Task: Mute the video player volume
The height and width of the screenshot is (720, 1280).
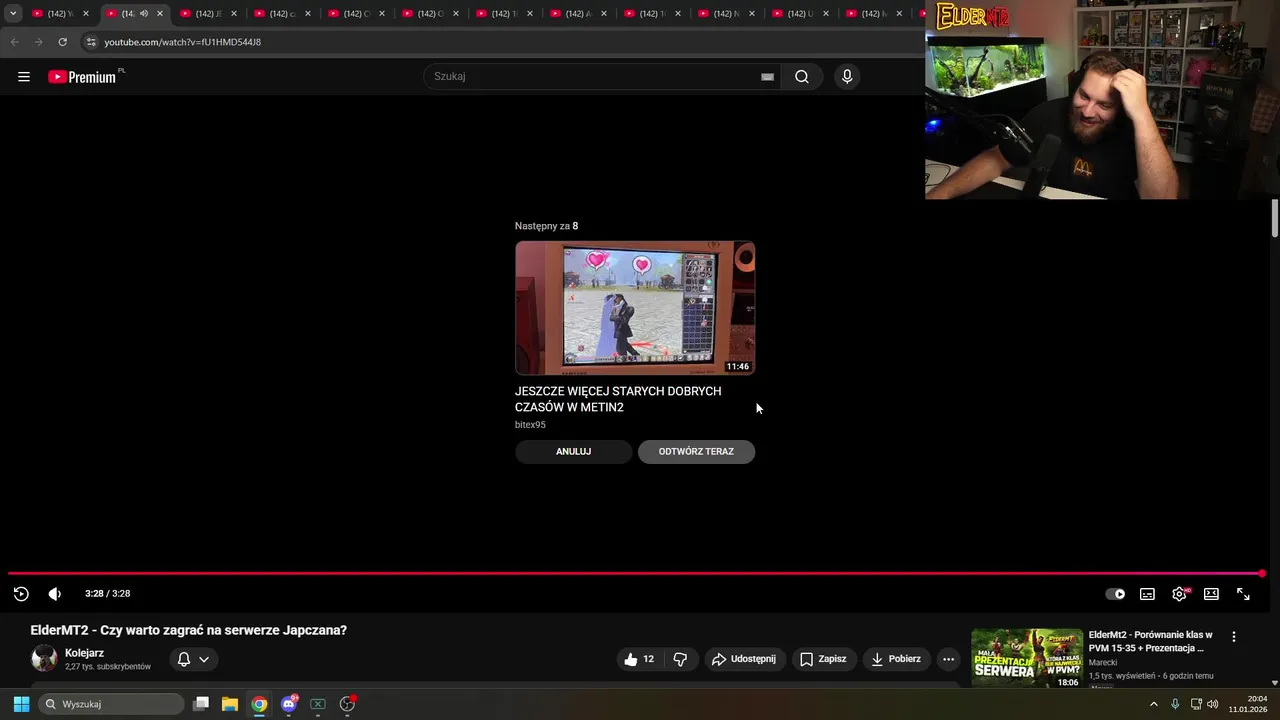Action: [55, 594]
